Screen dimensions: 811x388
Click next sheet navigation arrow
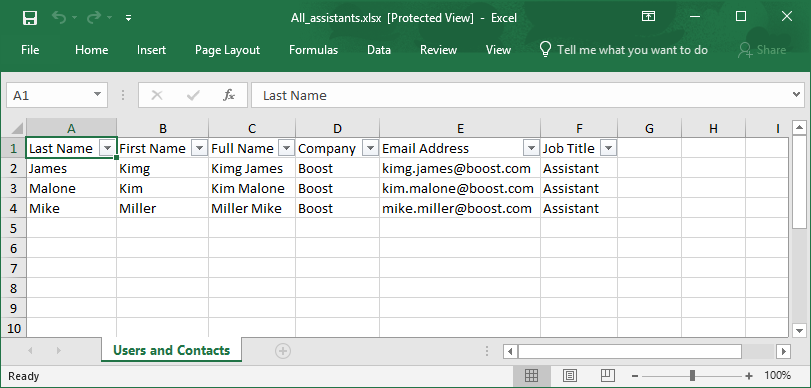coord(58,351)
